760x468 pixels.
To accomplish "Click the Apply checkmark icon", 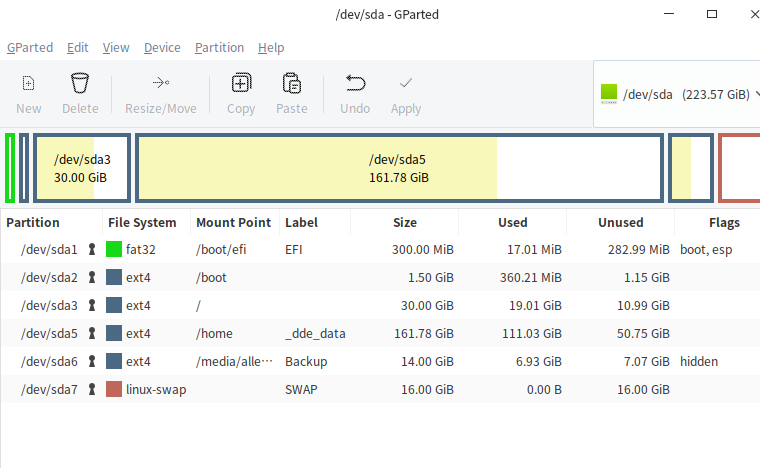I will tap(406, 83).
